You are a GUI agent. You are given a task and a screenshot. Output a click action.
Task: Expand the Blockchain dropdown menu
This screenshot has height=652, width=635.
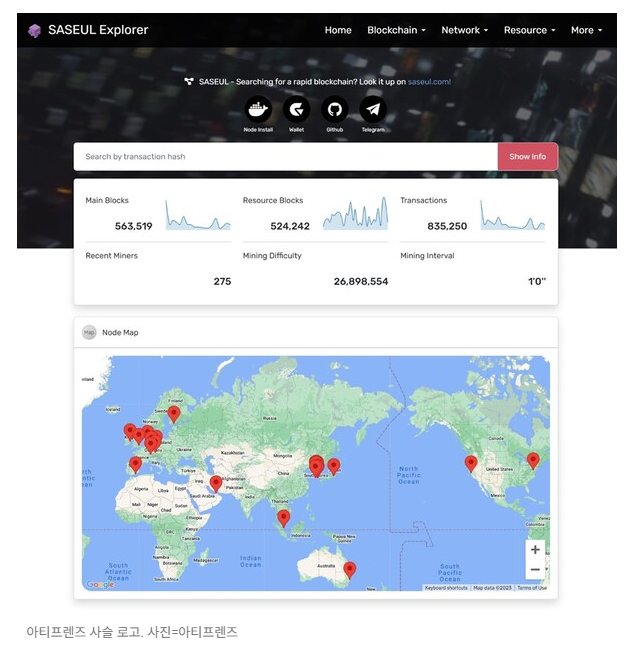(396, 30)
